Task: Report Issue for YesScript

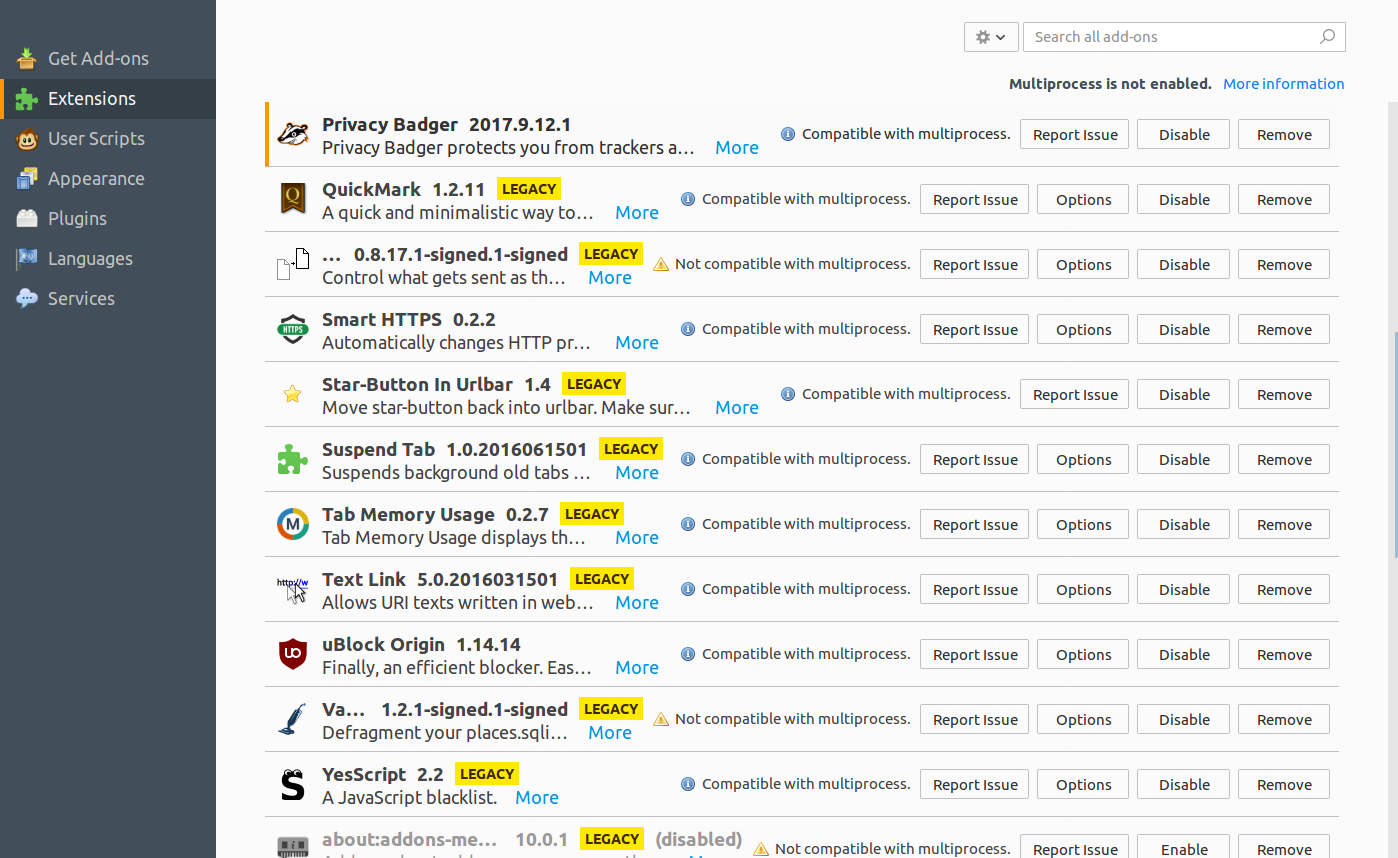Action: (975, 785)
